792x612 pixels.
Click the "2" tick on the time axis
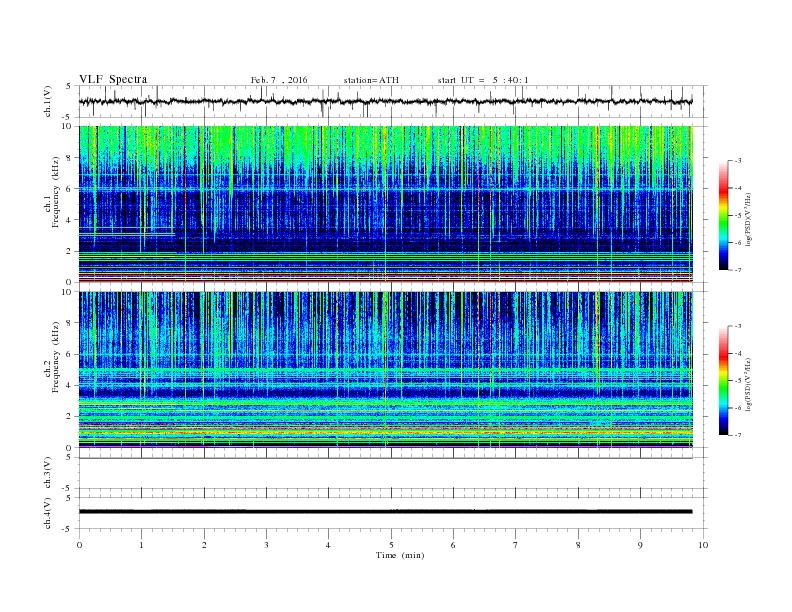[204, 545]
